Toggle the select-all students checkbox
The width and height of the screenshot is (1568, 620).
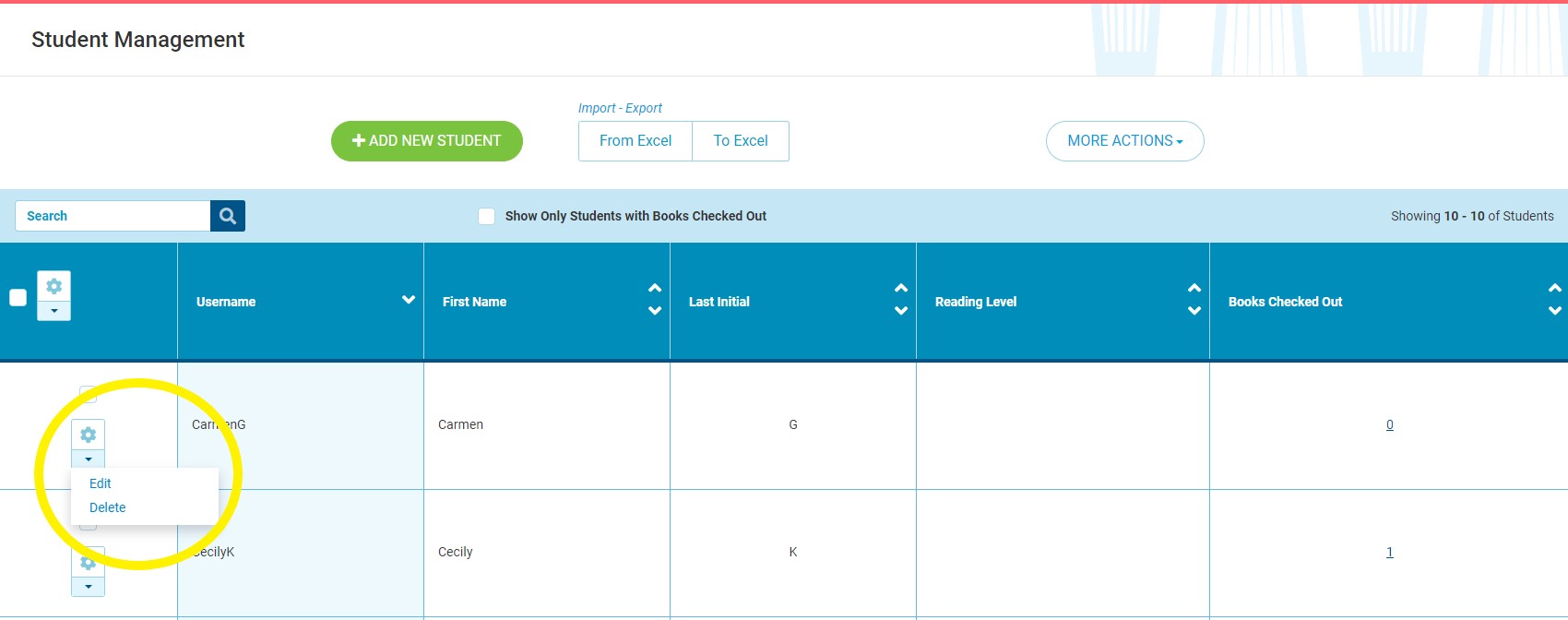click(18, 297)
